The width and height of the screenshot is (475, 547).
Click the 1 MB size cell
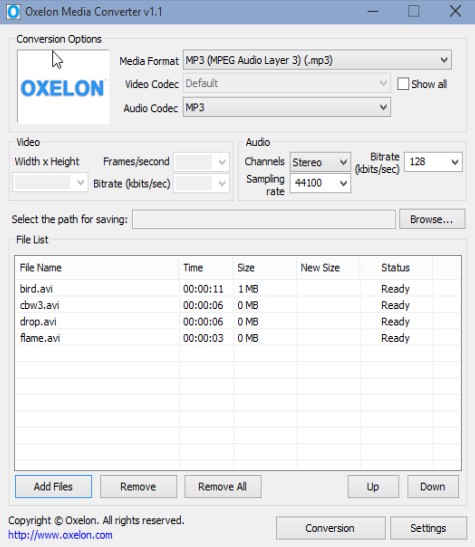[248, 289]
